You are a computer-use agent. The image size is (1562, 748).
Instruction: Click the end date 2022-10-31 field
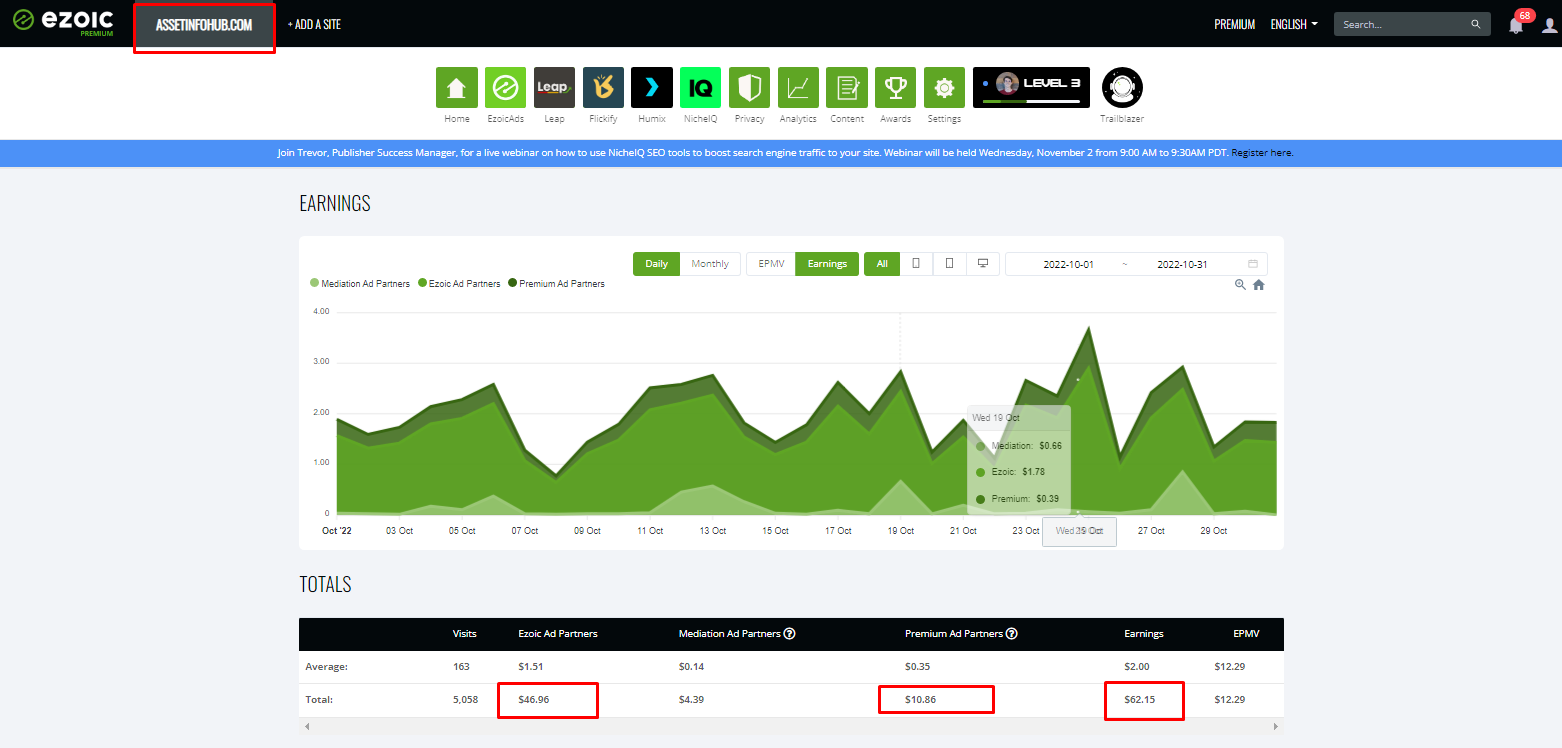pos(1182,264)
